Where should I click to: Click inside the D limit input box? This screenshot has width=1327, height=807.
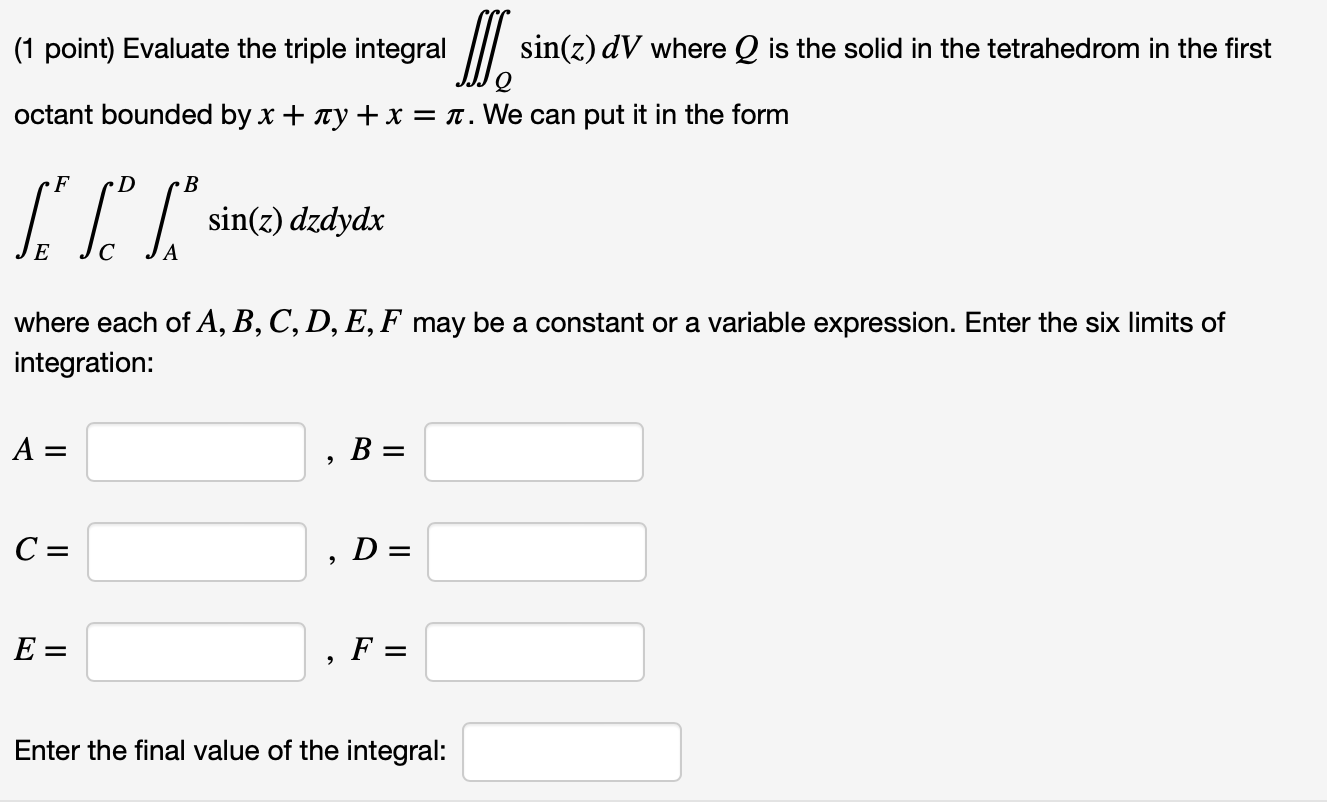tap(536, 551)
